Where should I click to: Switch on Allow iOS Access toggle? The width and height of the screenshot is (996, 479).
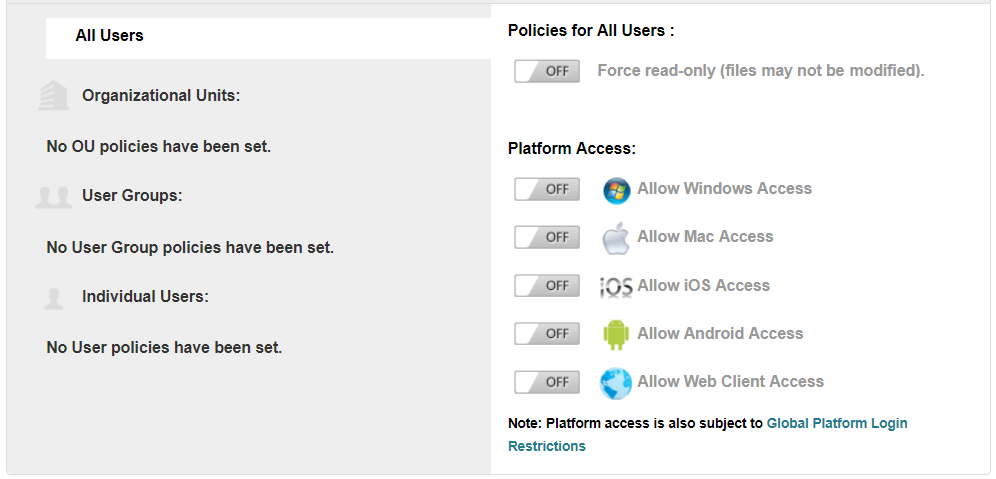tap(547, 286)
